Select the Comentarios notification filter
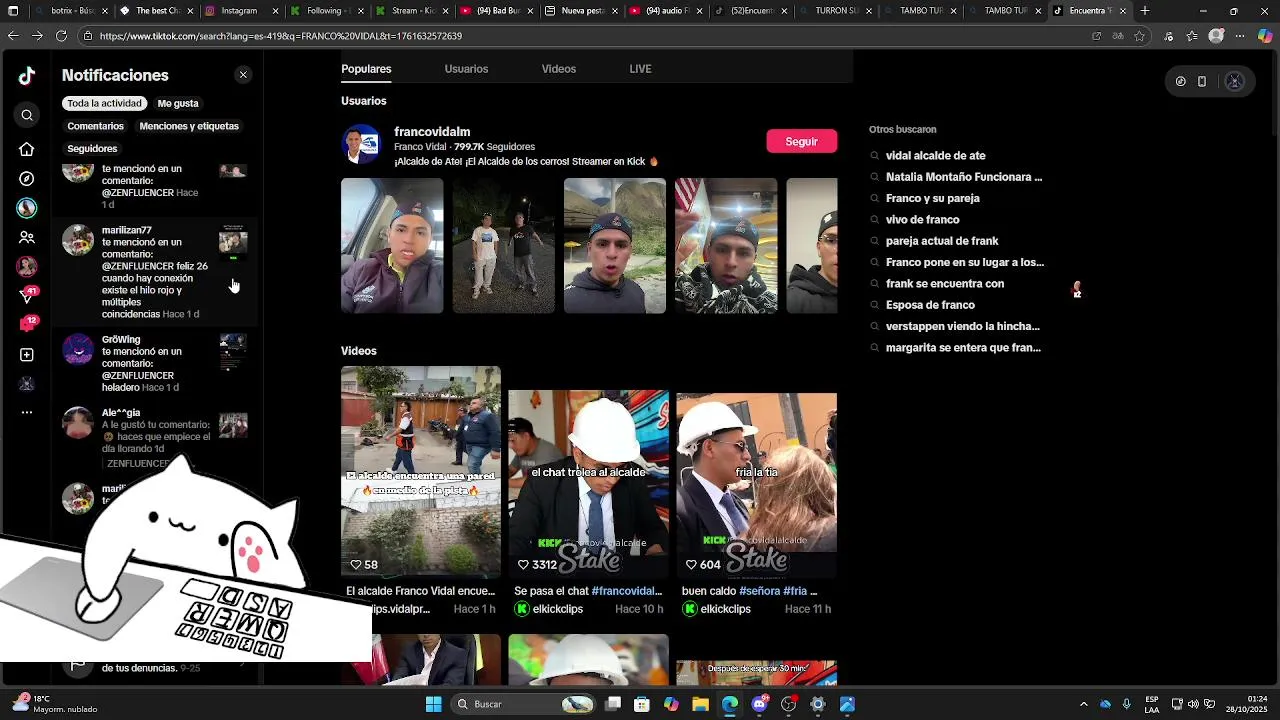Image resolution: width=1280 pixels, height=720 pixels. 95,126
